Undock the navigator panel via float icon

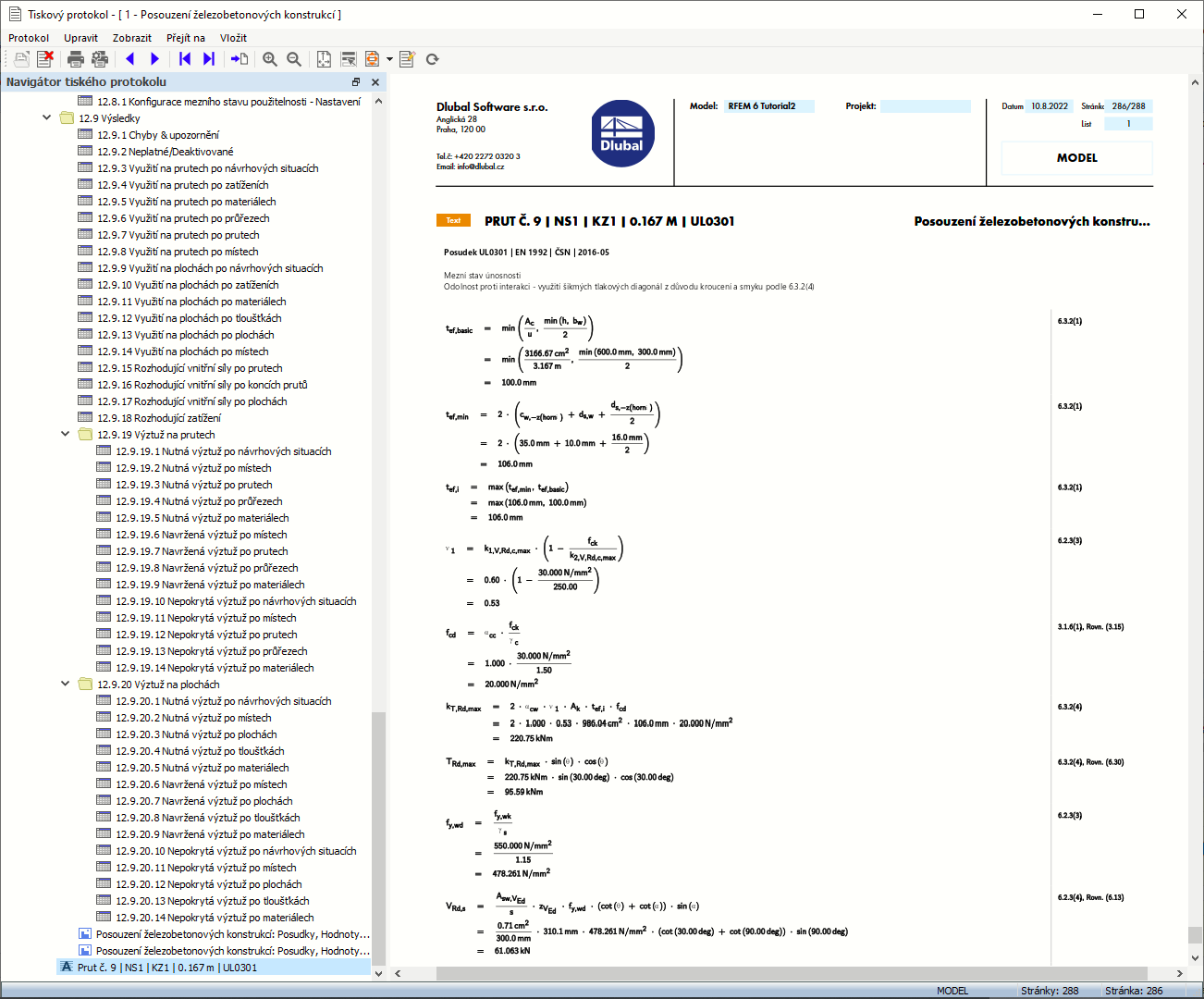[356, 82]
